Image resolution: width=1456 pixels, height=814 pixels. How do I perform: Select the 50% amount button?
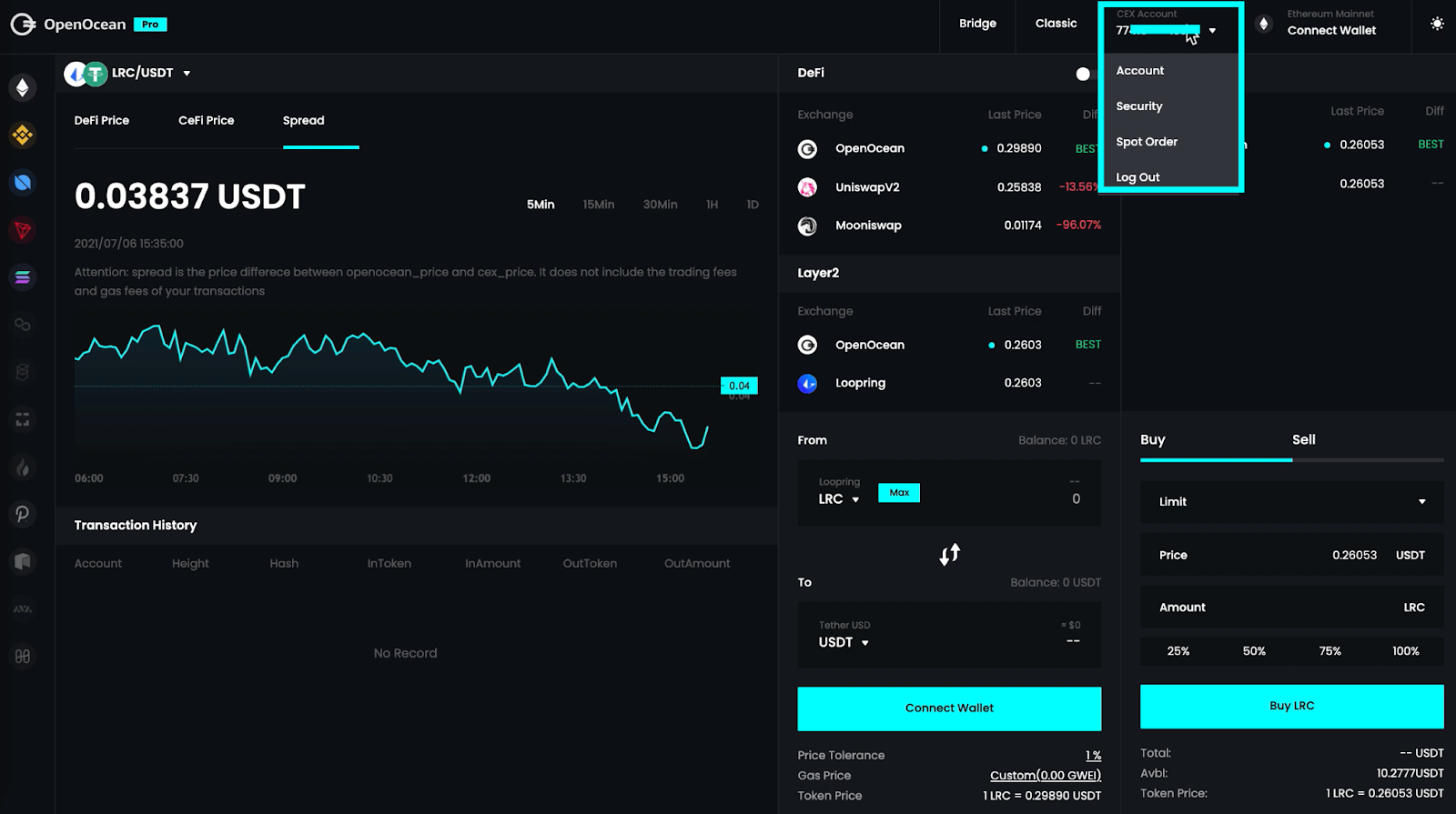point(1254,651)
